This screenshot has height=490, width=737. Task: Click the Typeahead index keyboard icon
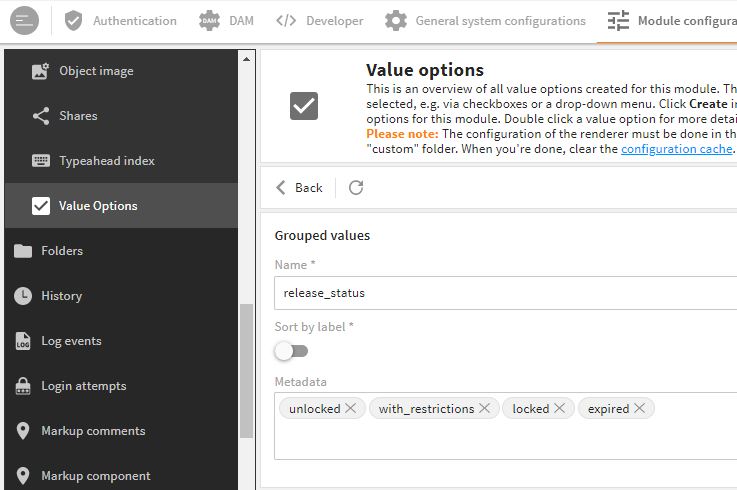tap(41, 161)
